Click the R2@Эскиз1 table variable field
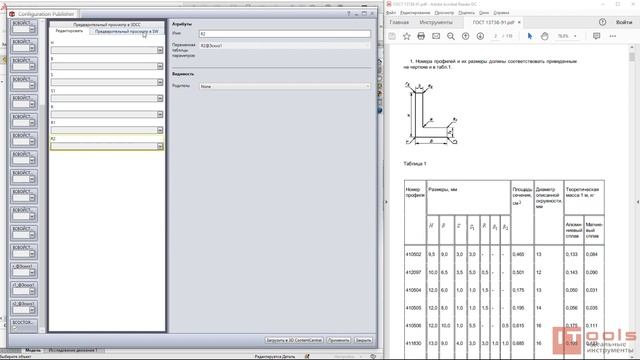This screenshot has height=360, width=640. pos(285,46)
